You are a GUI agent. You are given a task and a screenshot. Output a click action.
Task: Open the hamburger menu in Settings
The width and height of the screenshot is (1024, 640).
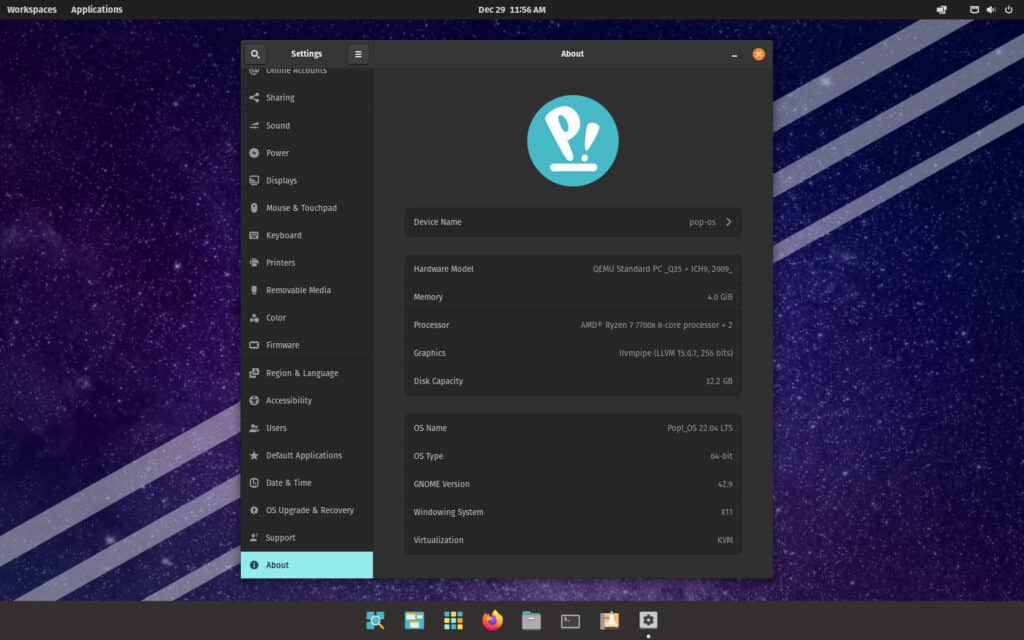357,53
